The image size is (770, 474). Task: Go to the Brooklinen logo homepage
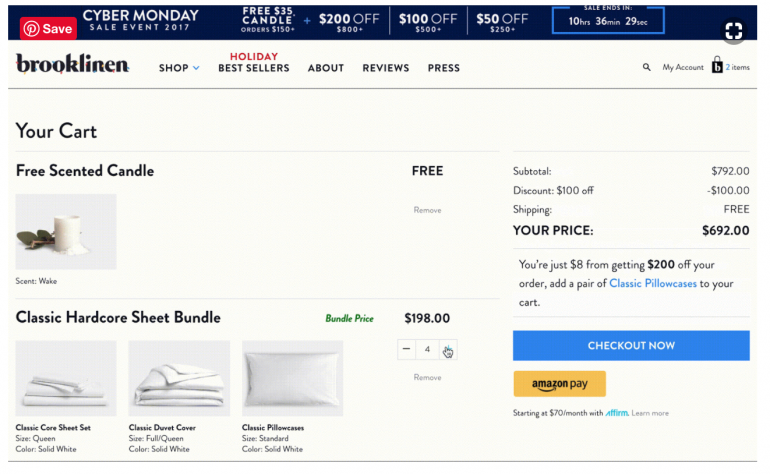tap(72, 66)
